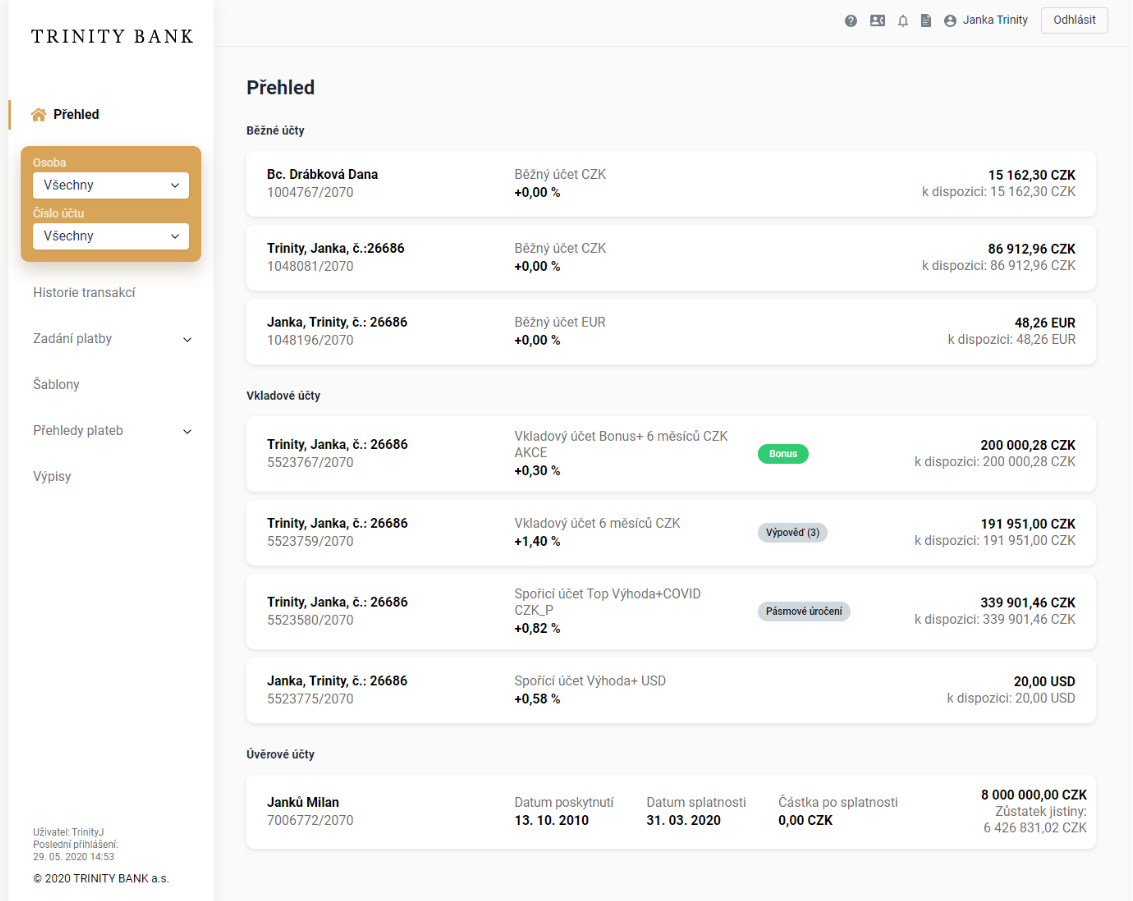Click the home icon next to Přehled
The width and height of the screenshot is (1133, 901).
click(x=39, y=115)
